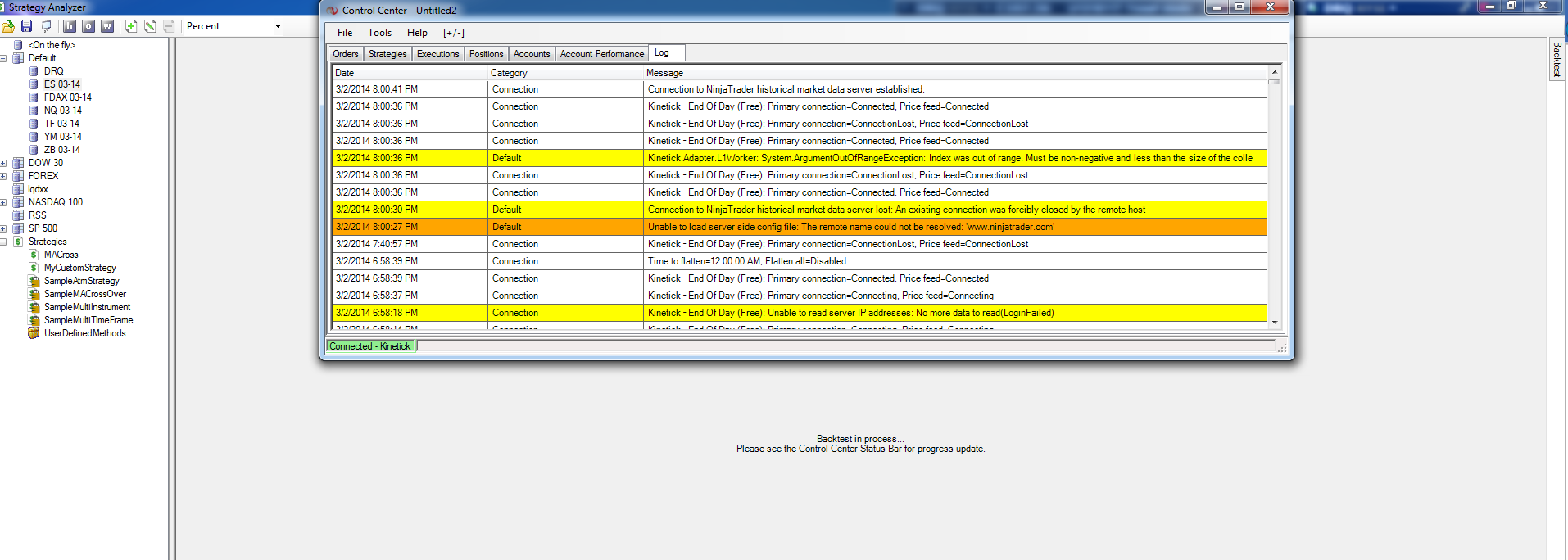Screen dimensions: 1568x560
Task: Select the 'o' optimize toolbar button
Action: coord(88,26)
